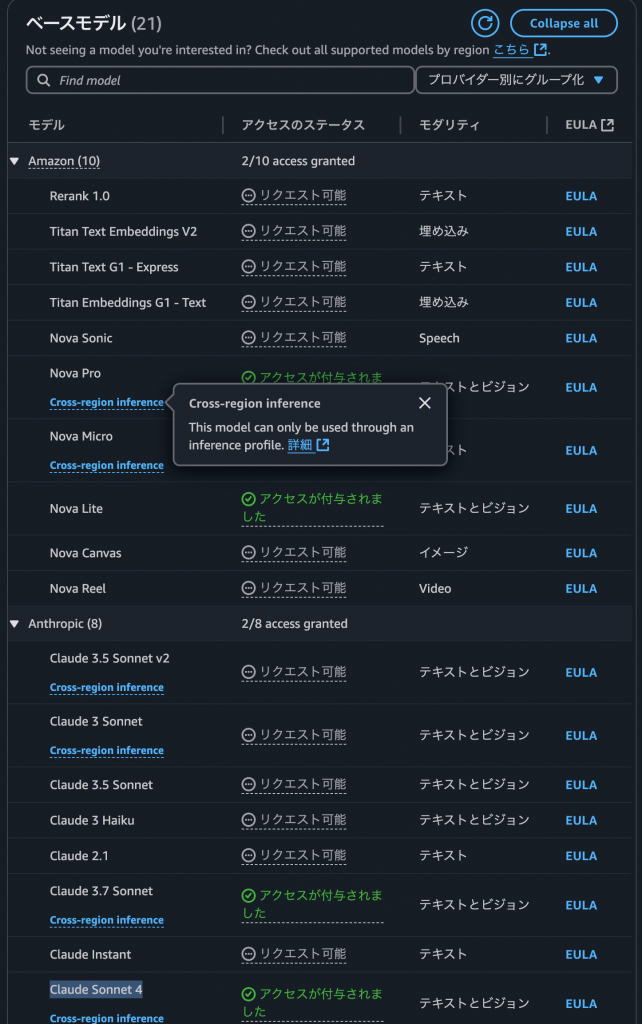Open EULA for Rerank 1.0
642x1024 pixels.
pyautogui.click(x=581, y=196)
